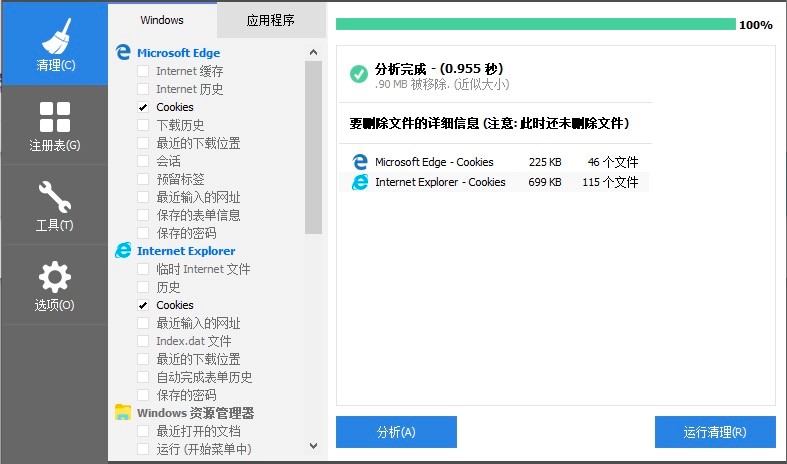
Task: Click the 100% progress label
Action: point(756,25)
